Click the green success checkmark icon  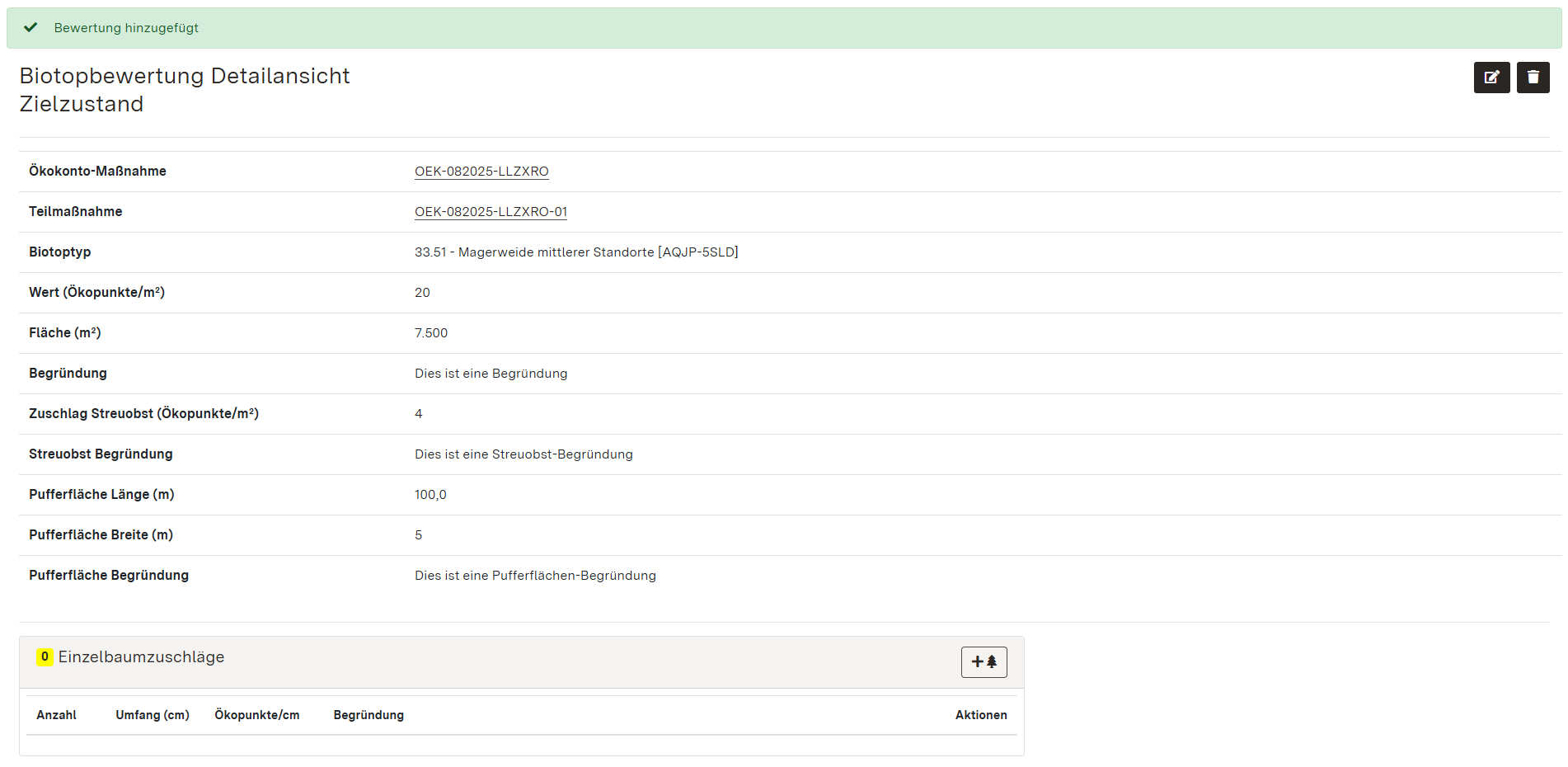(x=31, y=28)
